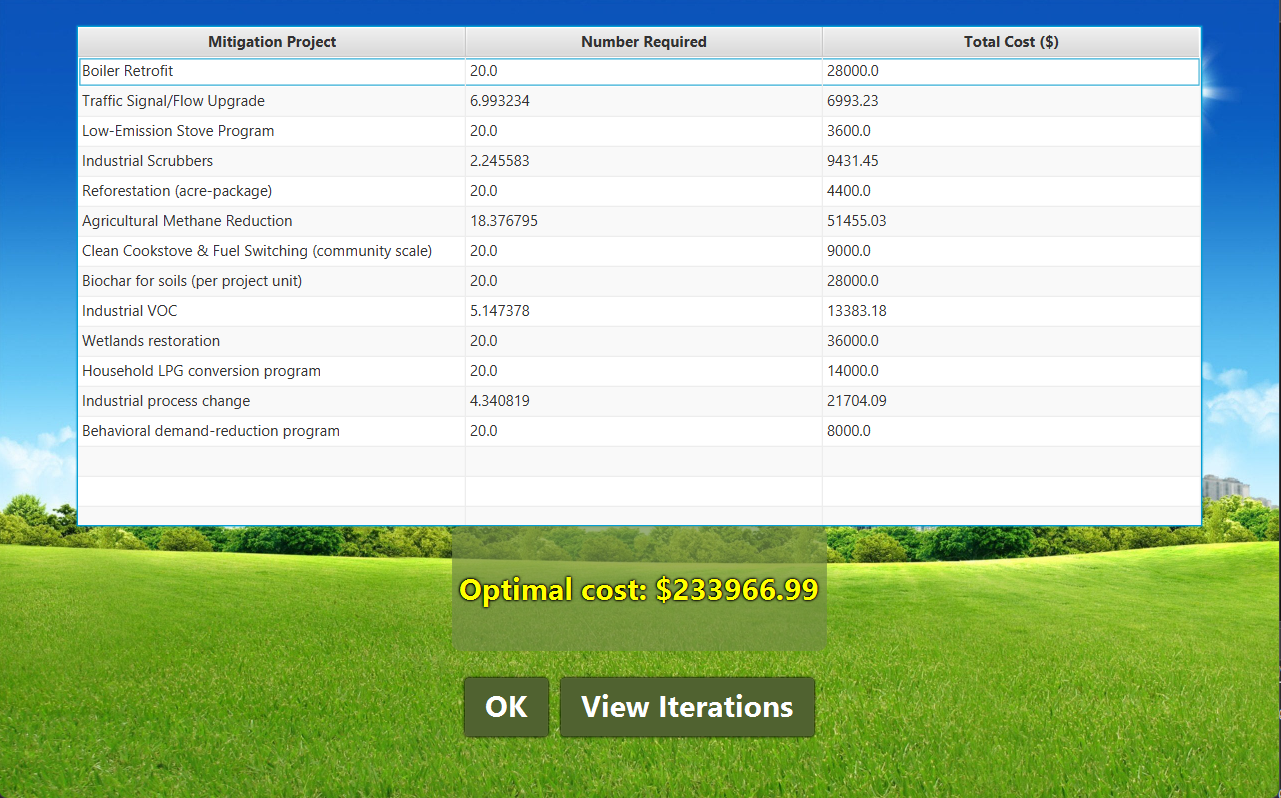Select the Traffic Signal/Flow Upgrade row
The width and height of the screenshot is (1281, 798).
(x=173, y=101)
